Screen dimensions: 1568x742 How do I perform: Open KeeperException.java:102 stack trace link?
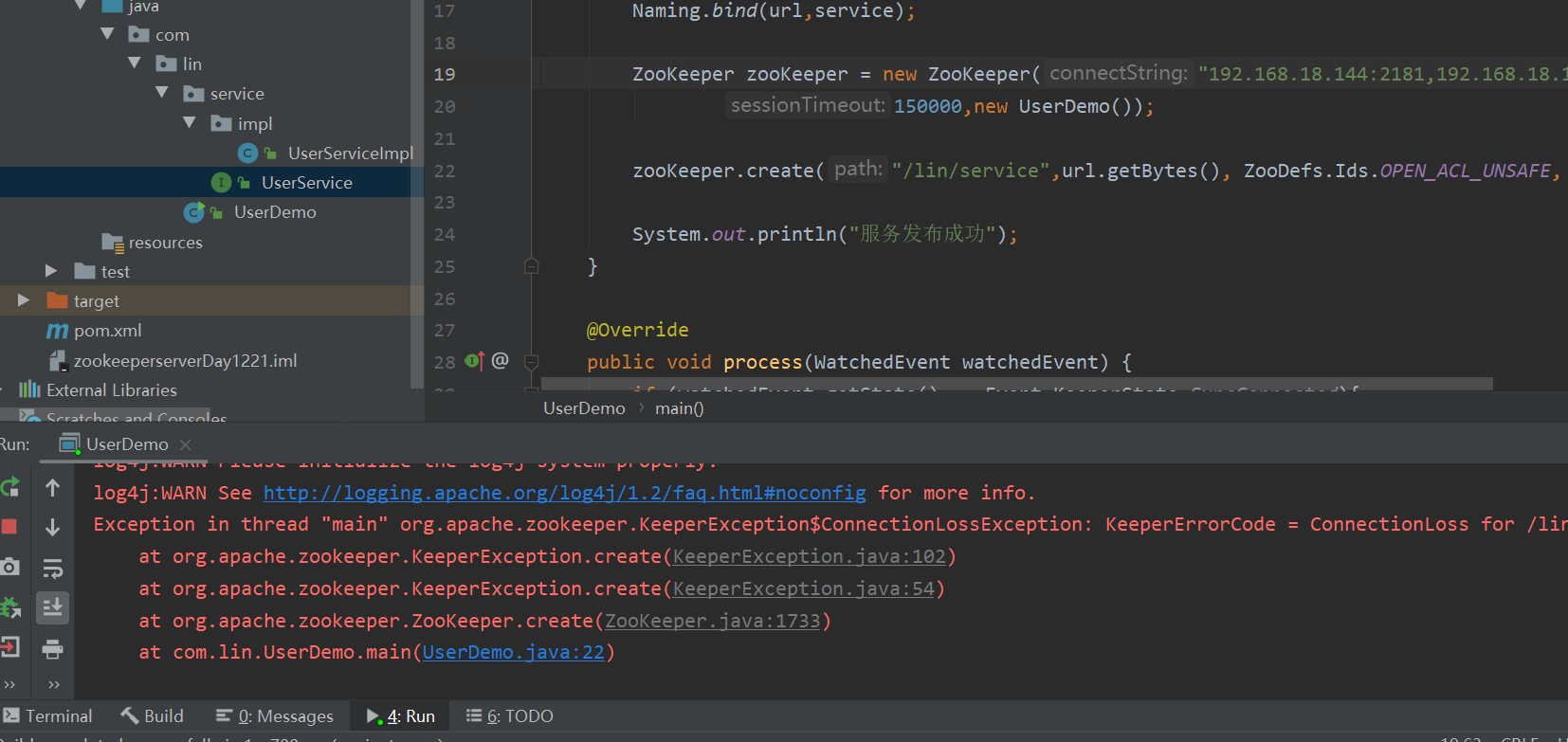810,556
